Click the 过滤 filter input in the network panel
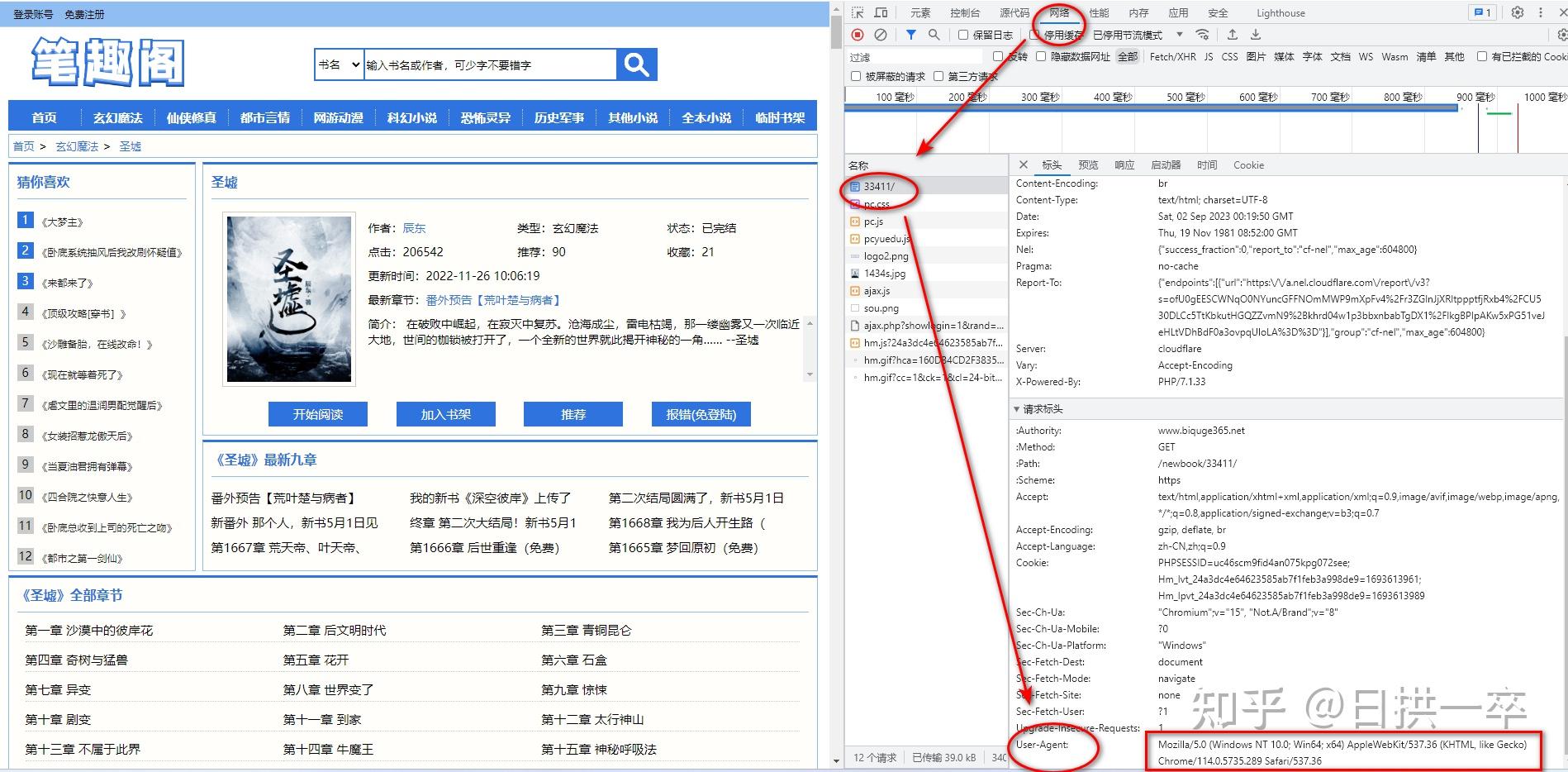 click(915, 56)
